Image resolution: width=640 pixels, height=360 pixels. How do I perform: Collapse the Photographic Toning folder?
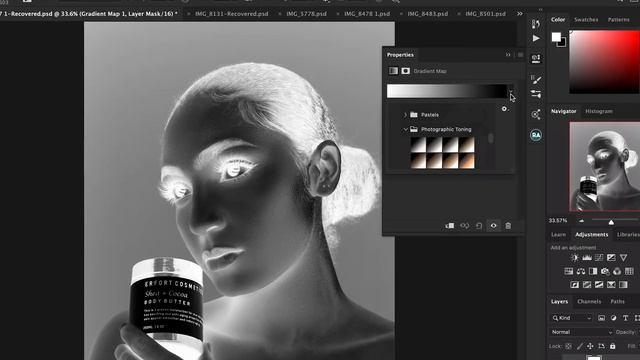(405, 129)
